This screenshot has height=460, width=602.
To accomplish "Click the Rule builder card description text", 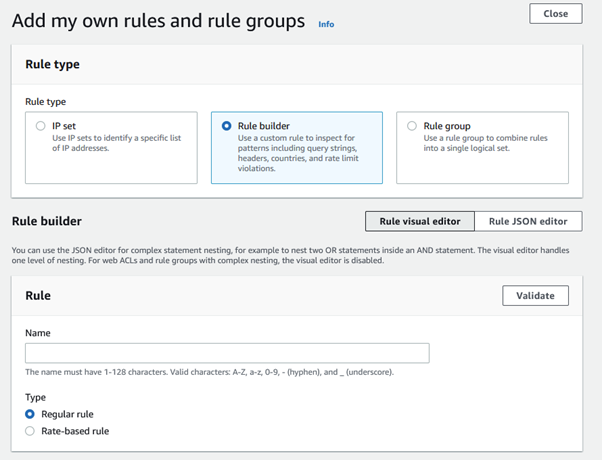I will (298, 153).
